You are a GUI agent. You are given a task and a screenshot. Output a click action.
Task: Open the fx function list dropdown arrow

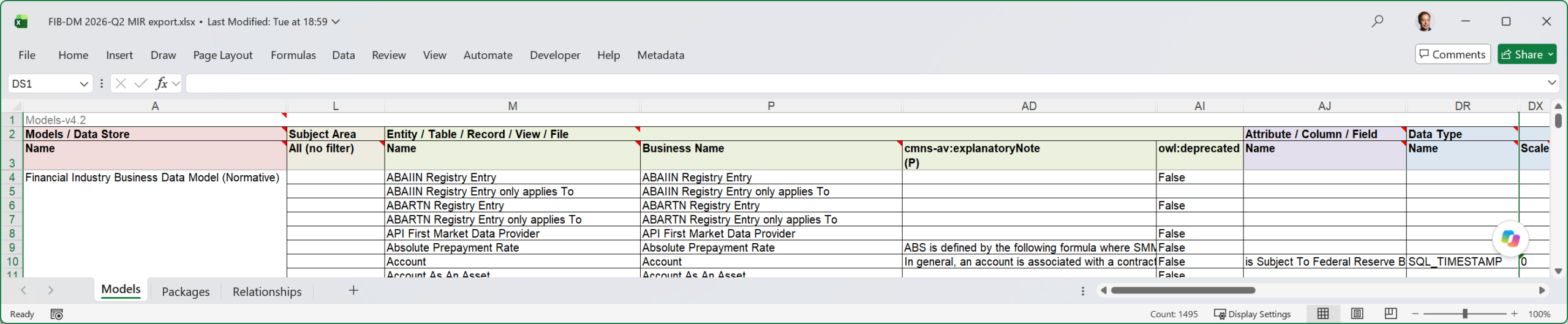click(176, 83)
